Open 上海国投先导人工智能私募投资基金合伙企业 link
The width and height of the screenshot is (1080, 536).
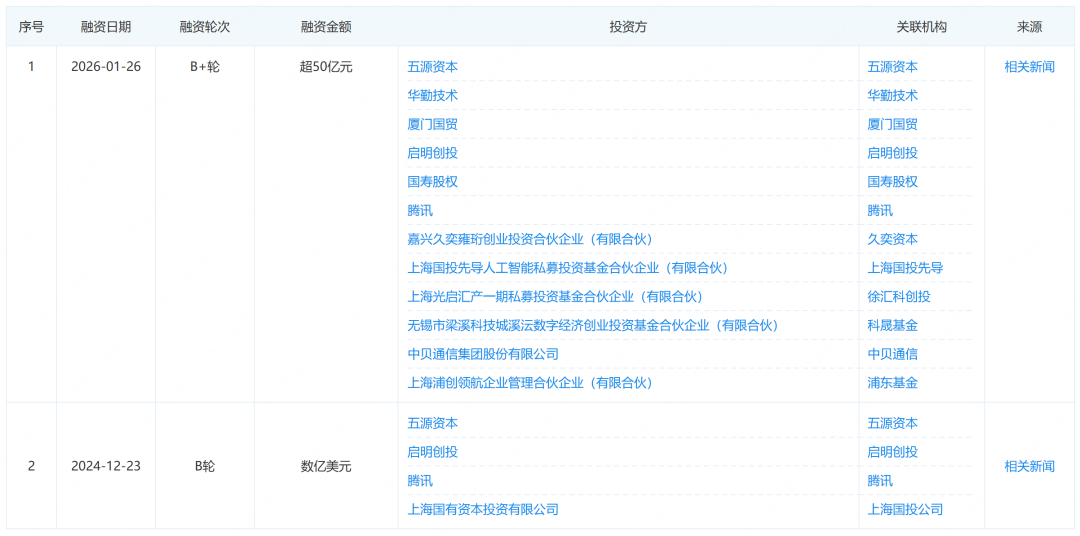[568, 268]
